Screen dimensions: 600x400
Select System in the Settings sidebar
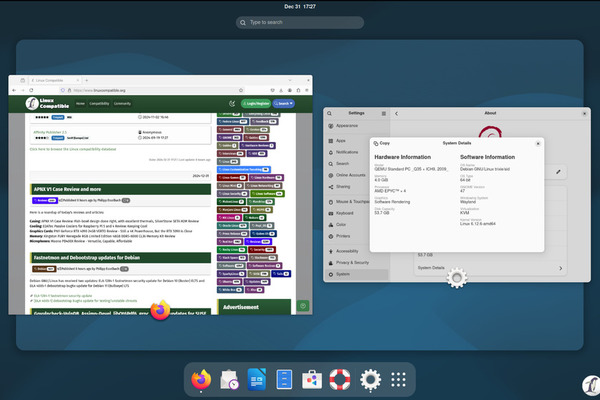(x=356, y=274)
